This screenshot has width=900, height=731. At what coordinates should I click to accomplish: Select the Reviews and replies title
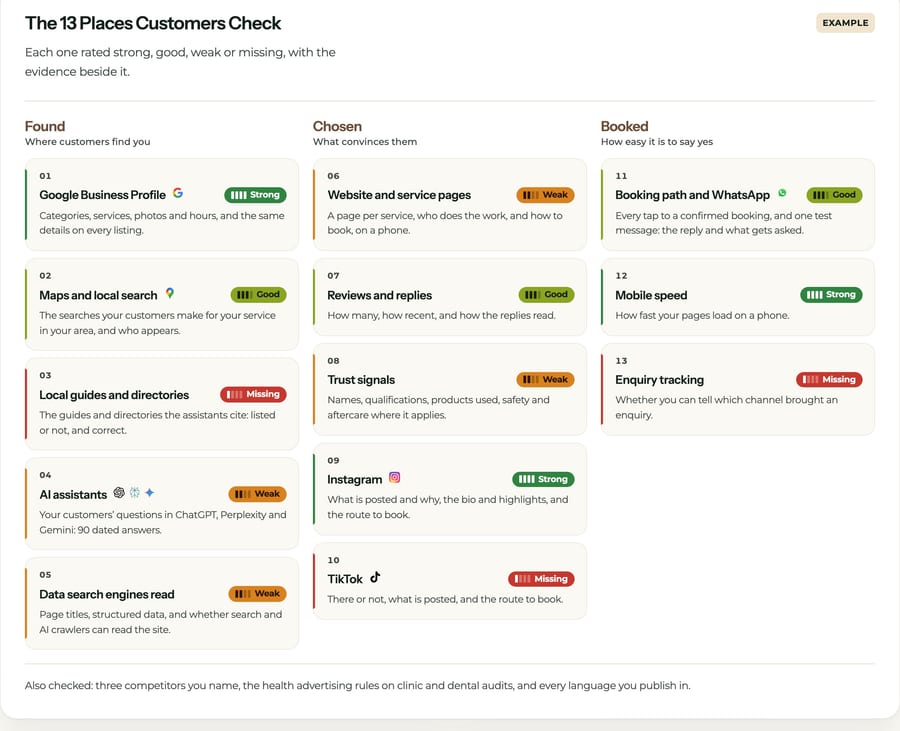379,295
